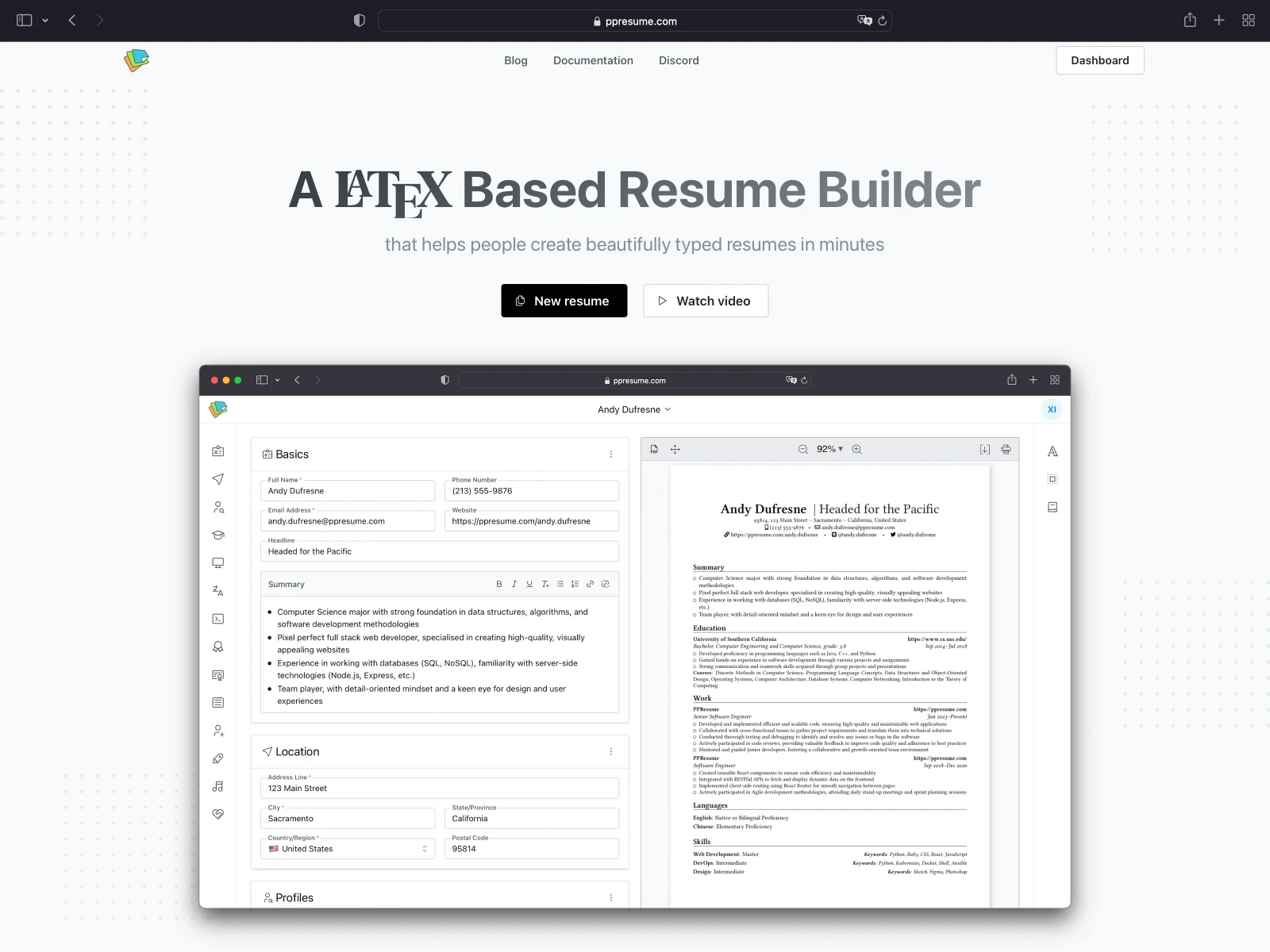1270x952 pixels.
Task: Click the References user-plus icon in the preview's left sidebar
Action: click(218, 731)
